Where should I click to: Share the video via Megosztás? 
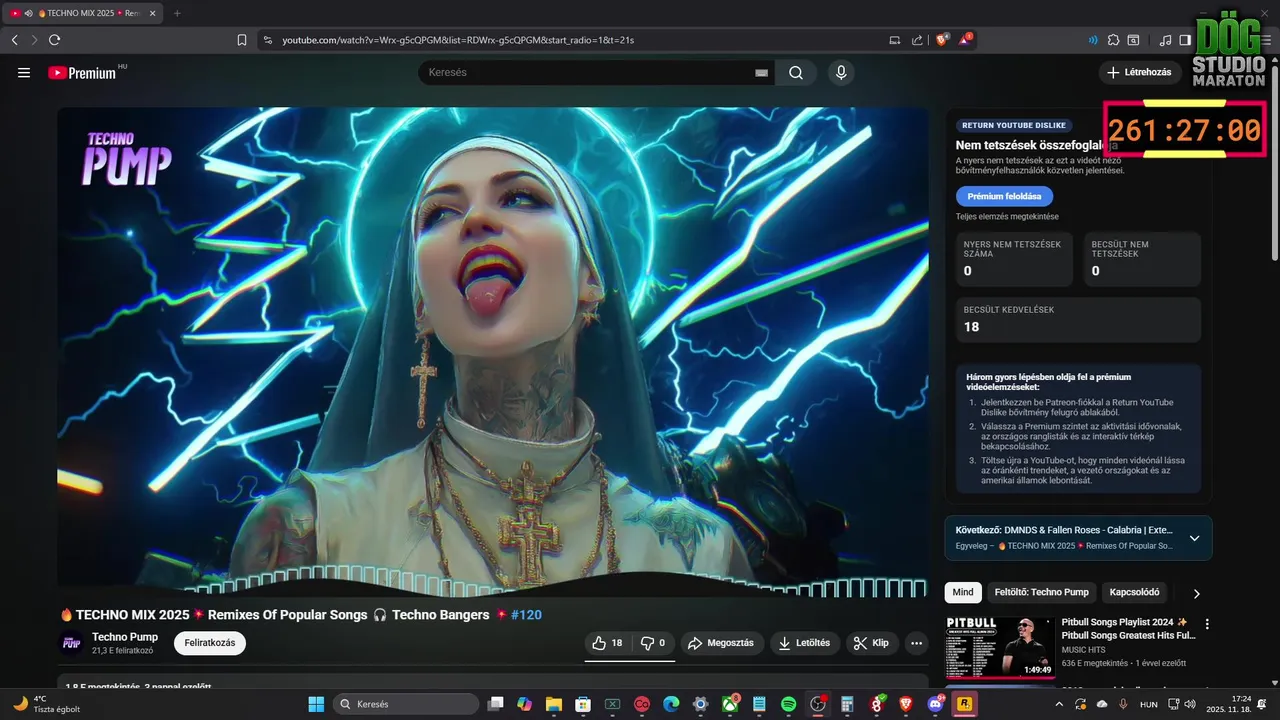(x=721, y=643)
